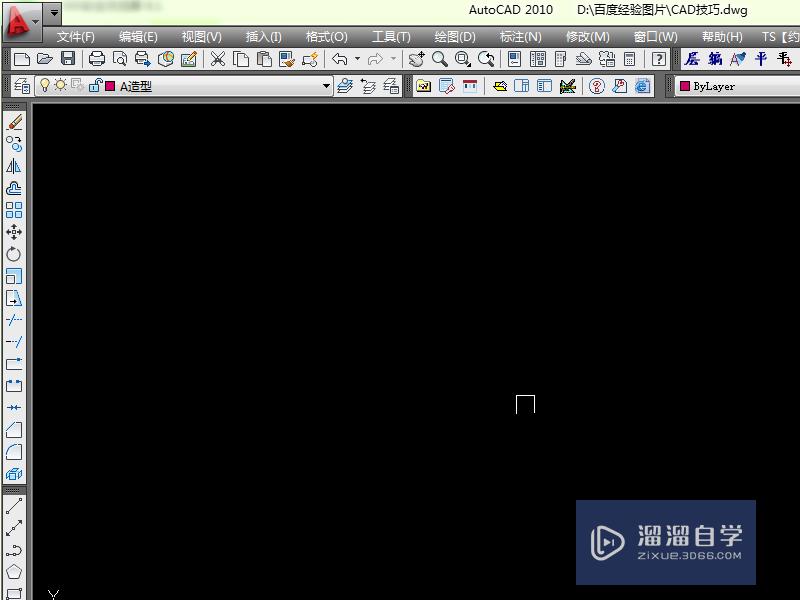Select the Mirror tool in the Modify toolbar
The height and width of the screenshot is (600, 800).
tap(14, 166)
